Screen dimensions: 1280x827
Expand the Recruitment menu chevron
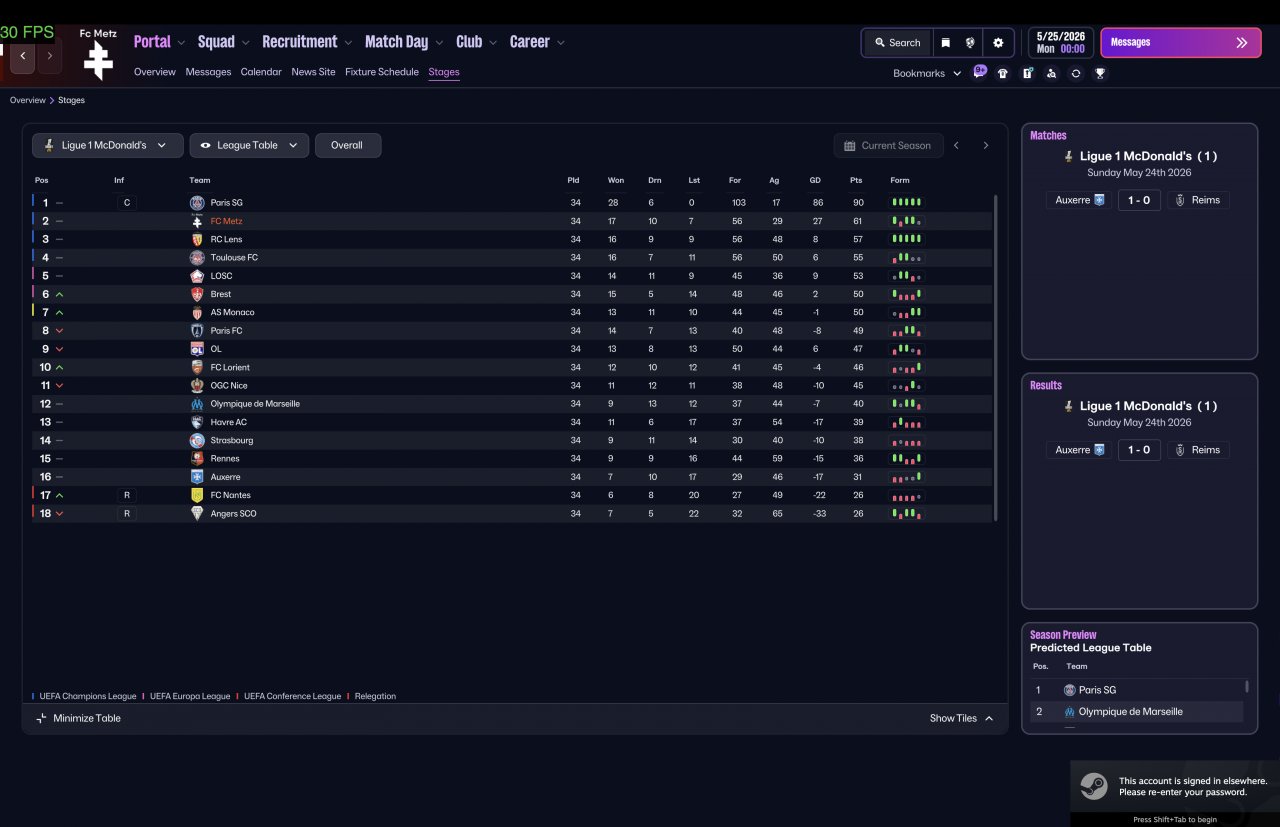click(348, 43)
